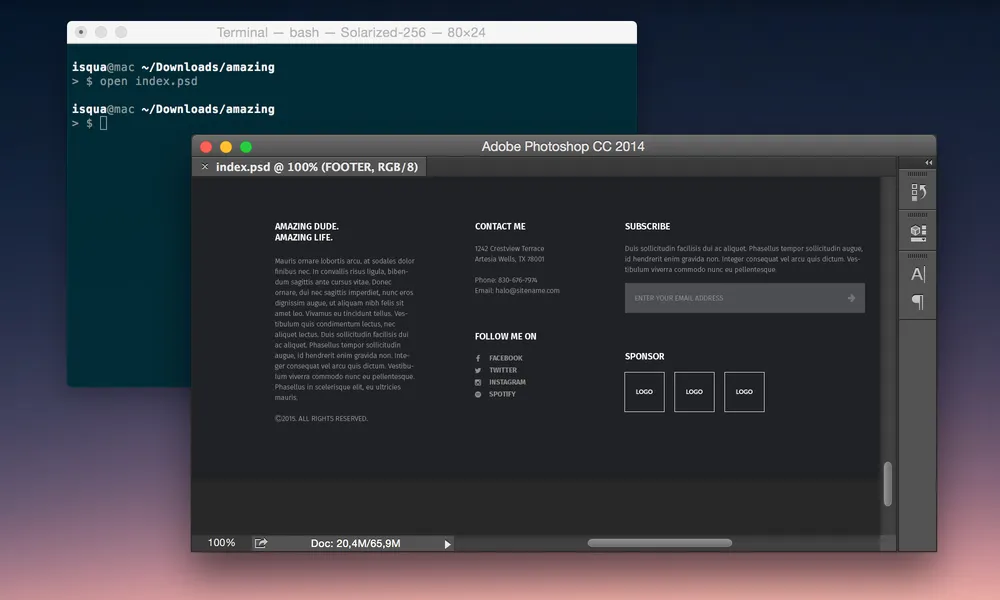1000x600 pixels.
Task: Open the status bar info arrow menu
Action: click(x=447, y=544)
